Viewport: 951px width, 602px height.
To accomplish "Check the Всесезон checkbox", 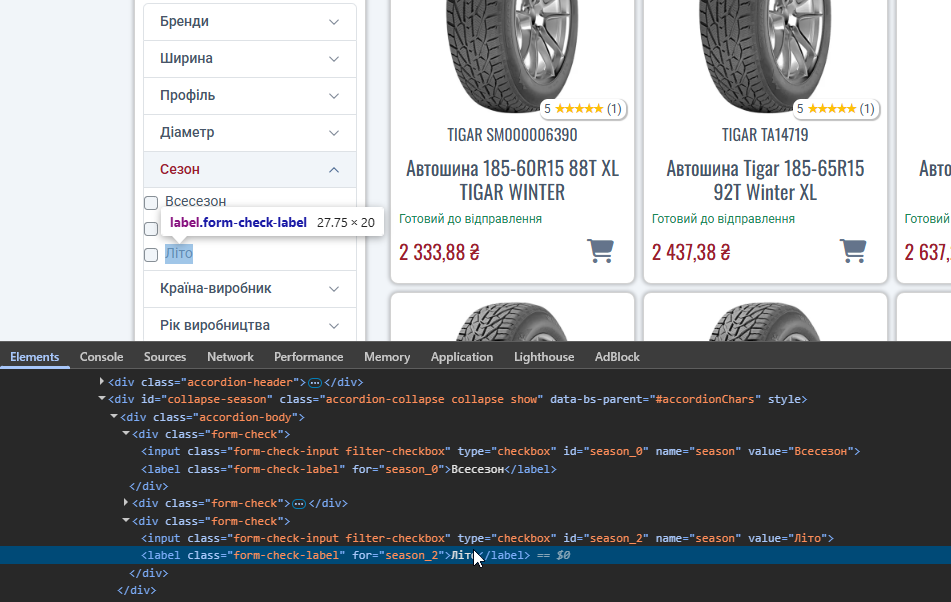I will click(151, 202).
